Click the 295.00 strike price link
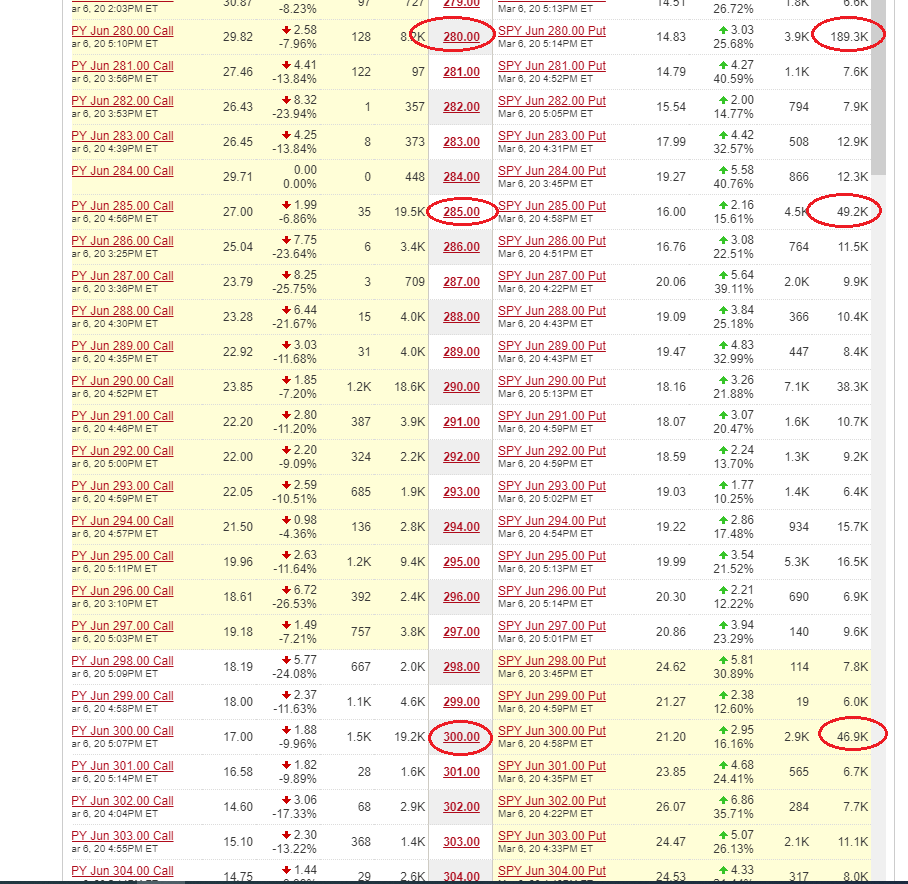The width and height of the screenshot is (908, 884). pyautogui.click(x=462, y=562)
